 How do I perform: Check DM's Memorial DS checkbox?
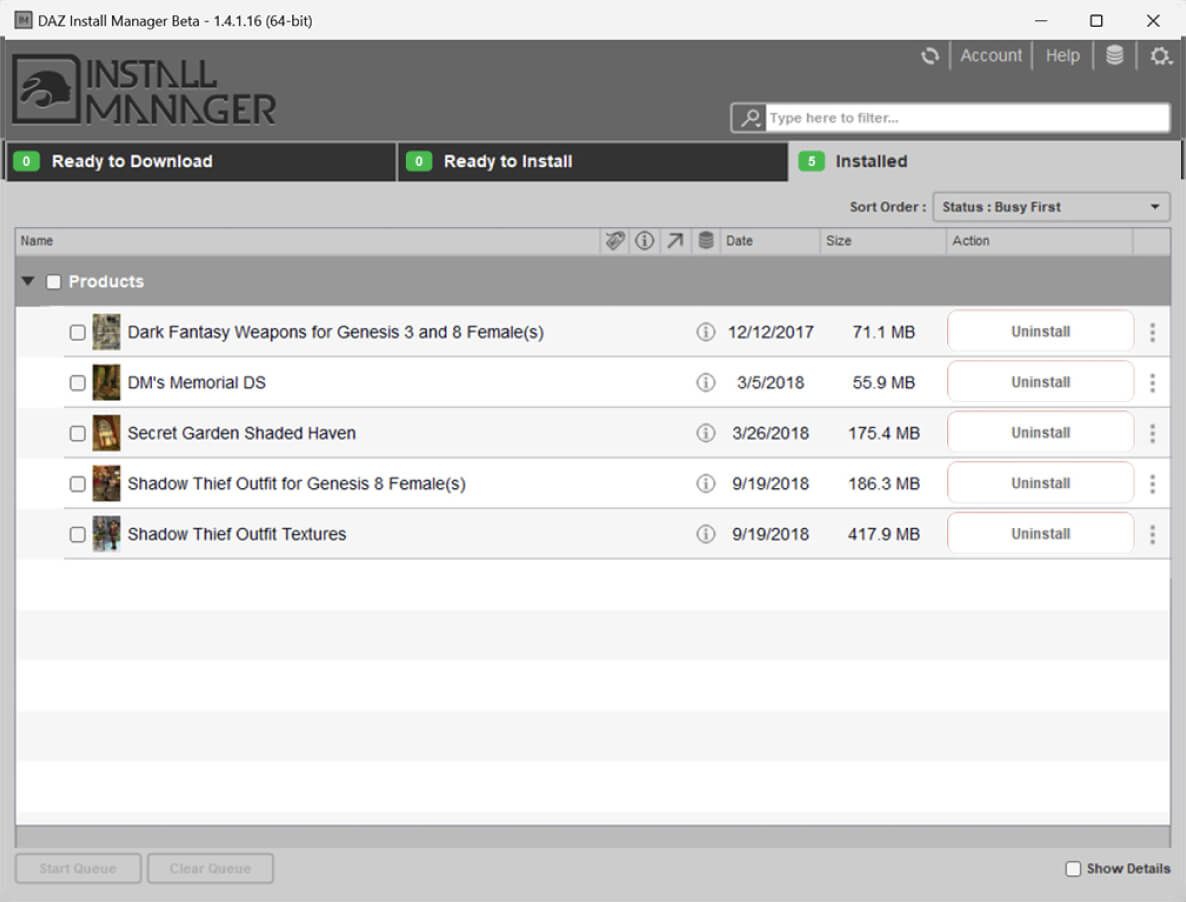(77, 383)
